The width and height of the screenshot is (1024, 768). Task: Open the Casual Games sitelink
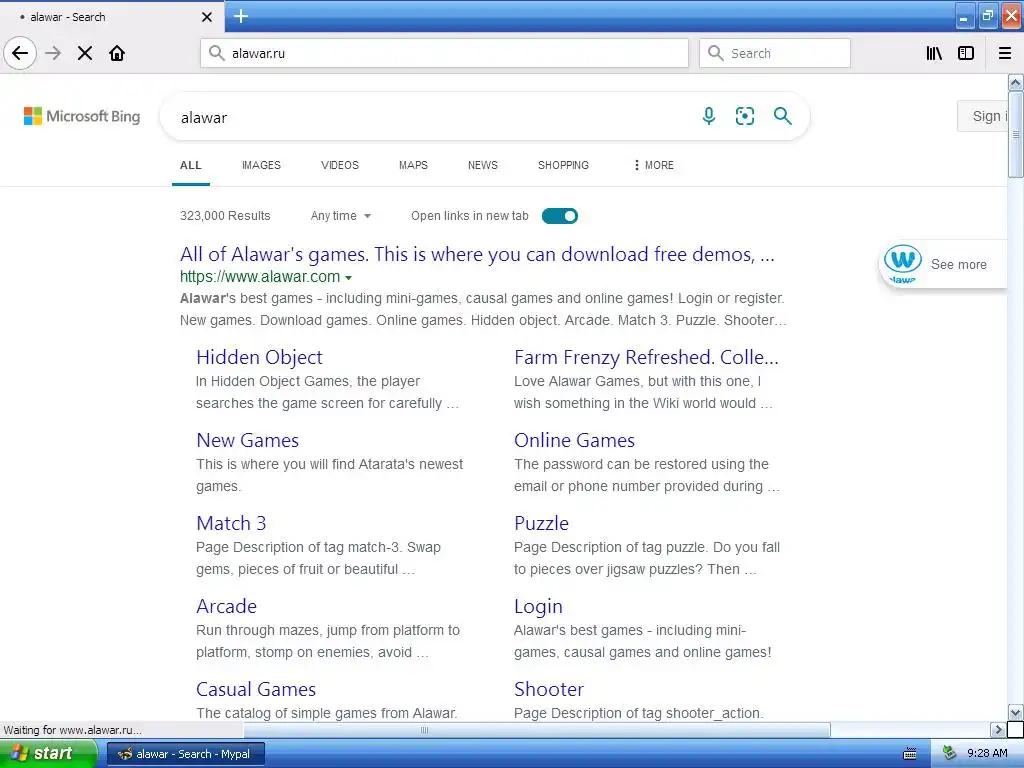[x=256, y=689]
